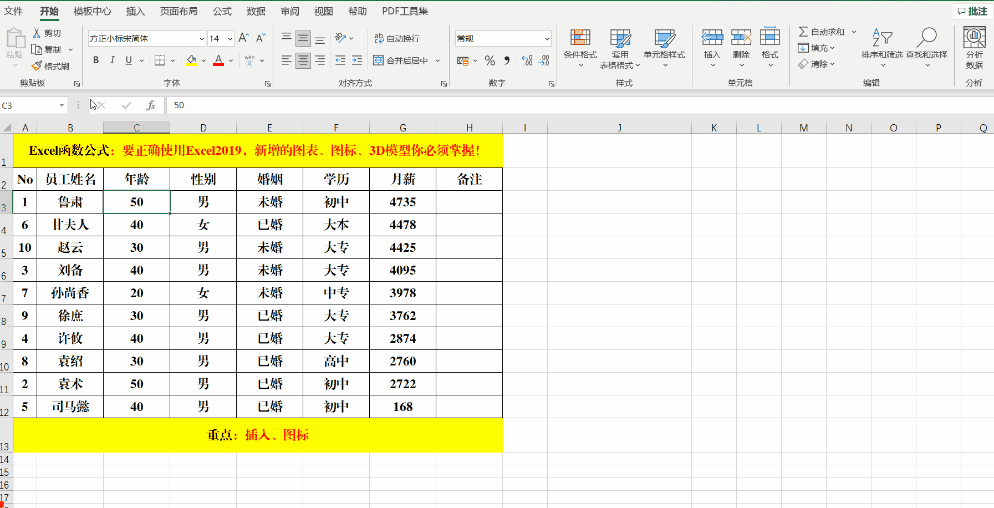Click the Insert Function fx button
Image resolution: width=994 pixels, height=508 pixels.
(151, 105)
